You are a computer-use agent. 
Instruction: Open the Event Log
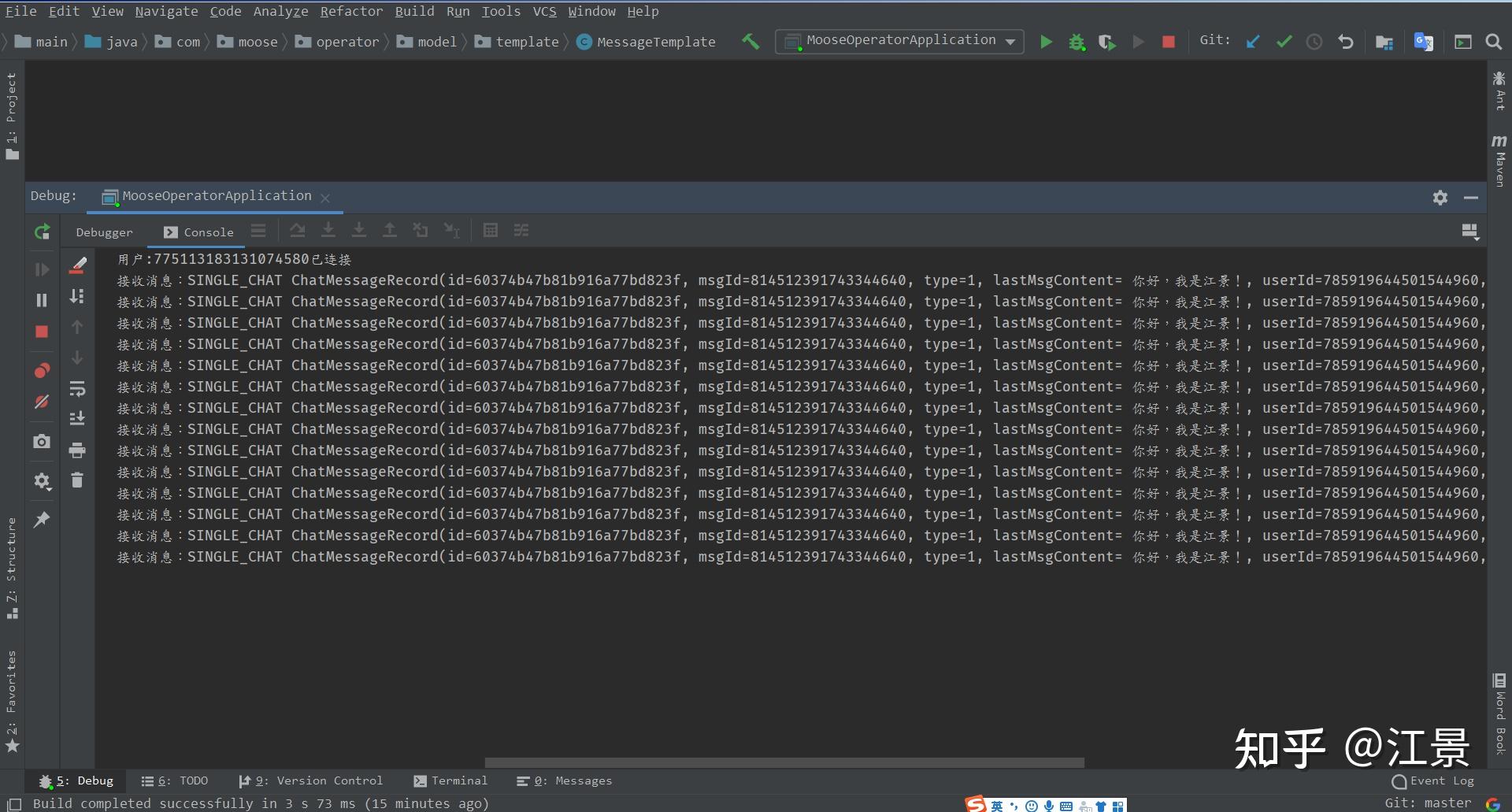(x=1433, y=780)
